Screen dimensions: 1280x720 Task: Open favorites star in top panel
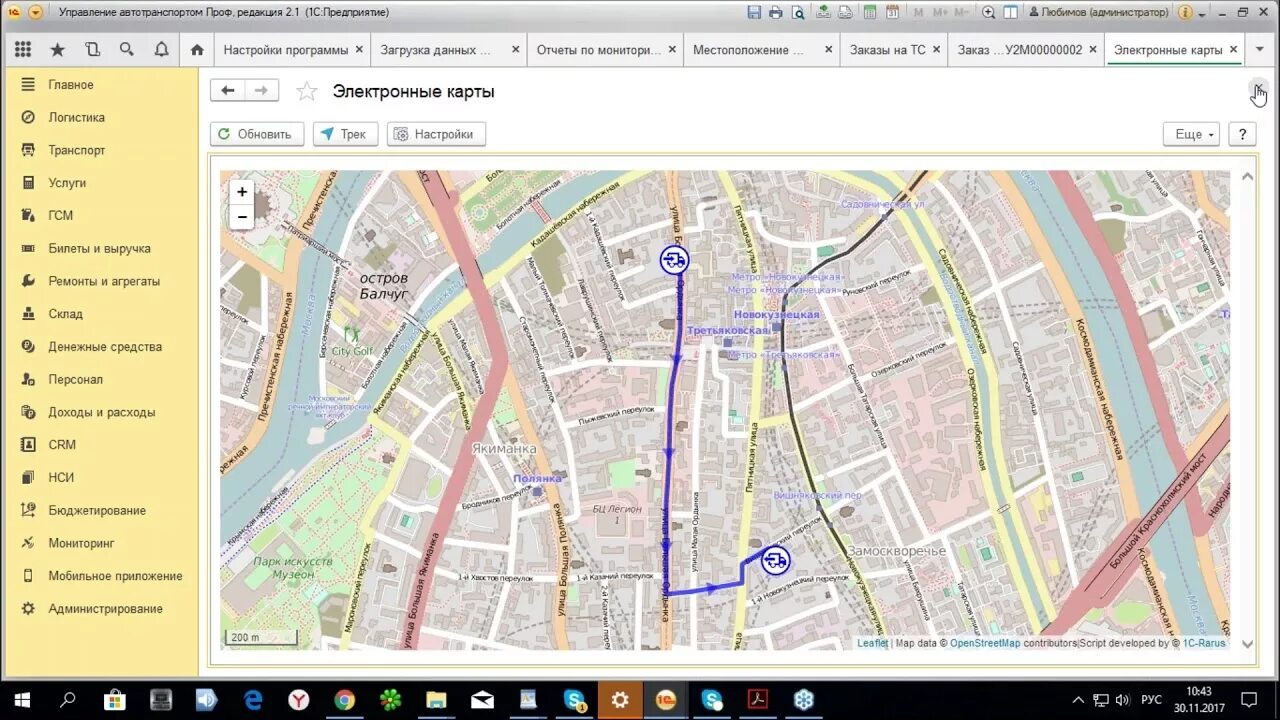57,49
